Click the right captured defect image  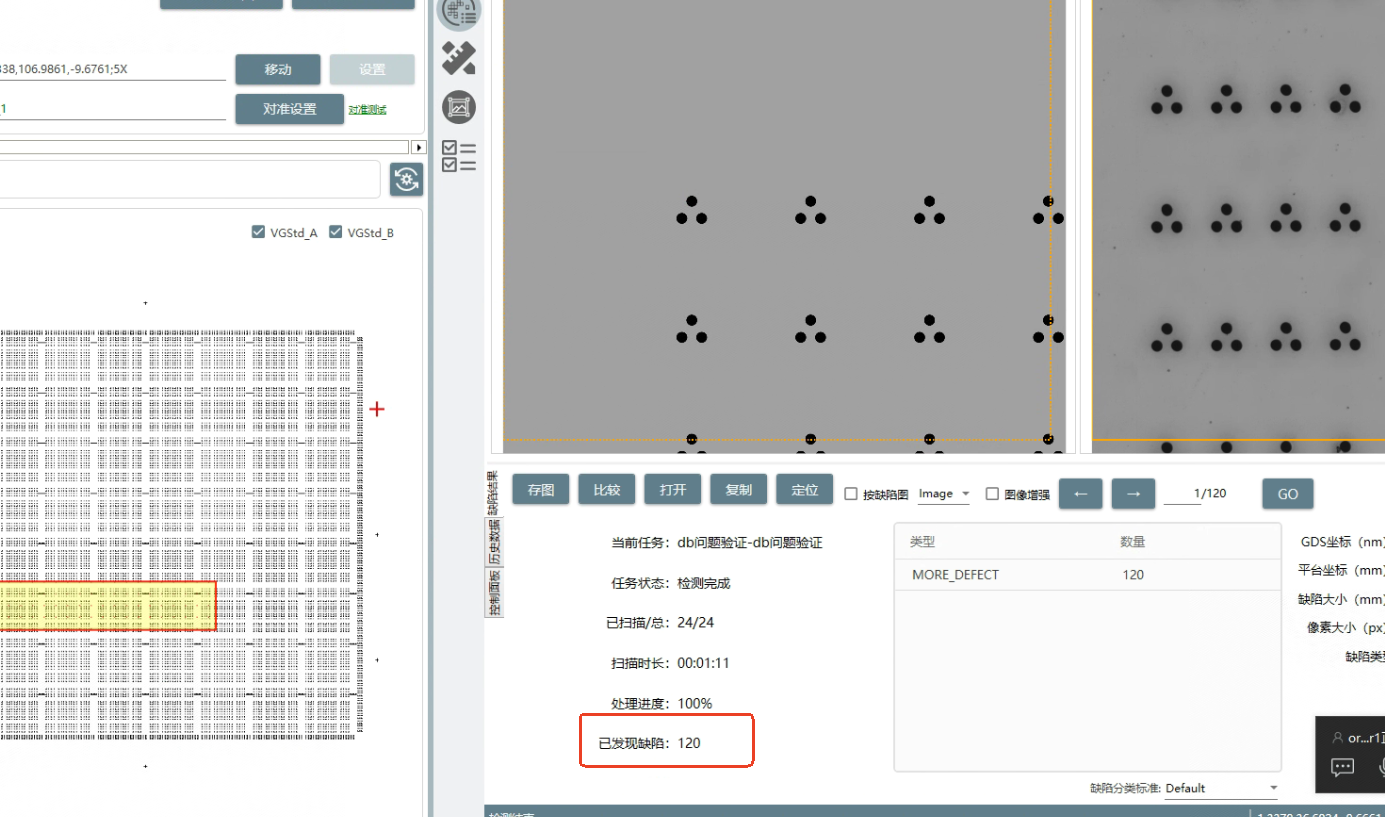tap(1238, 226)
